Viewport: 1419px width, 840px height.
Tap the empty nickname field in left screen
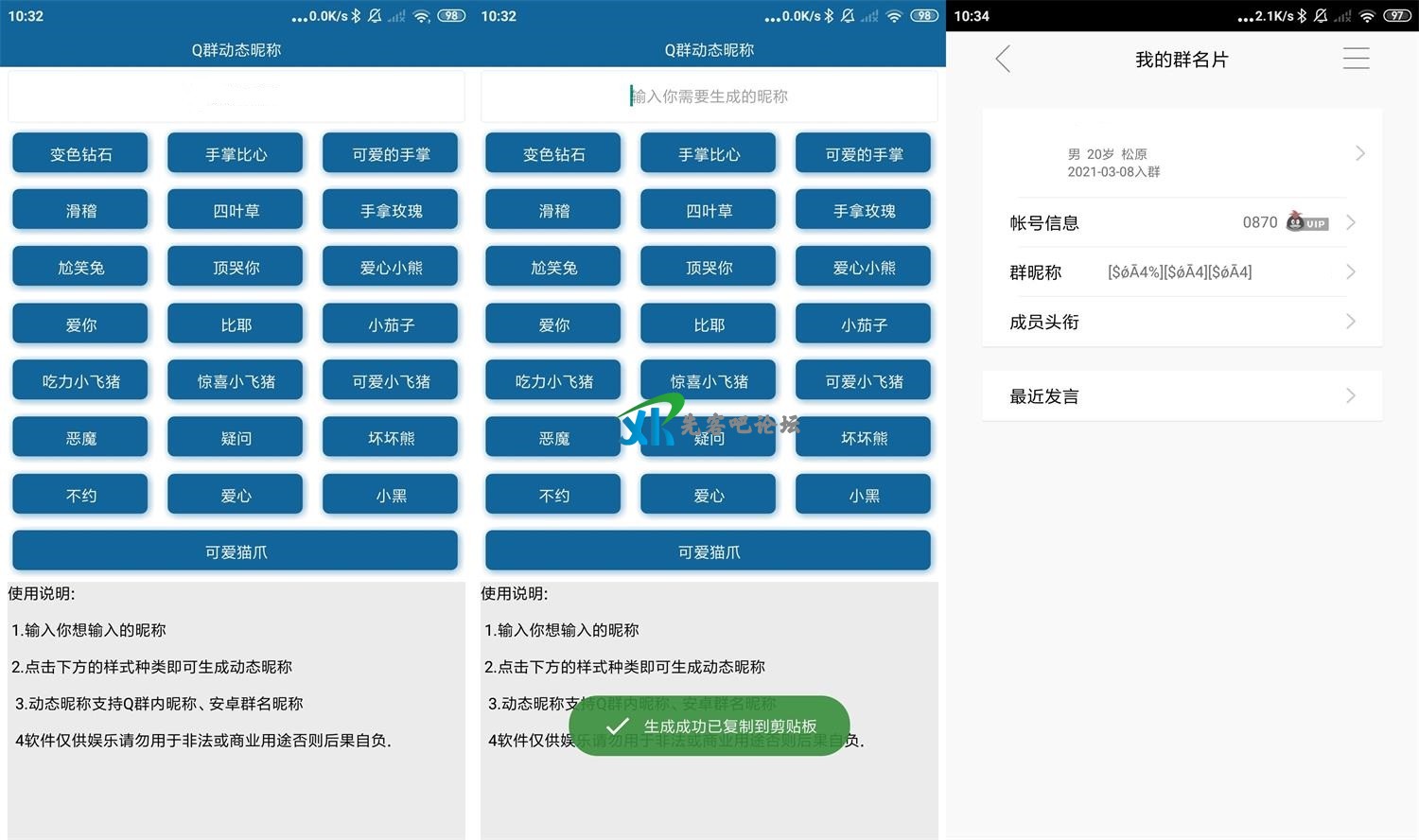[x=236, y=96]
